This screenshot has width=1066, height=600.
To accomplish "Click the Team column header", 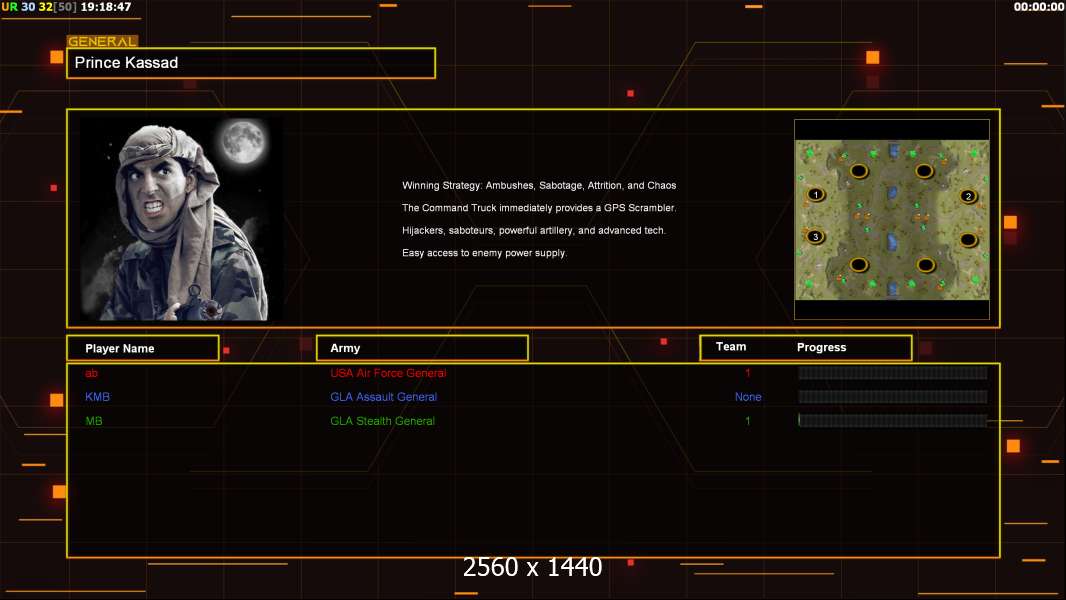I will (x=731, y=347).
